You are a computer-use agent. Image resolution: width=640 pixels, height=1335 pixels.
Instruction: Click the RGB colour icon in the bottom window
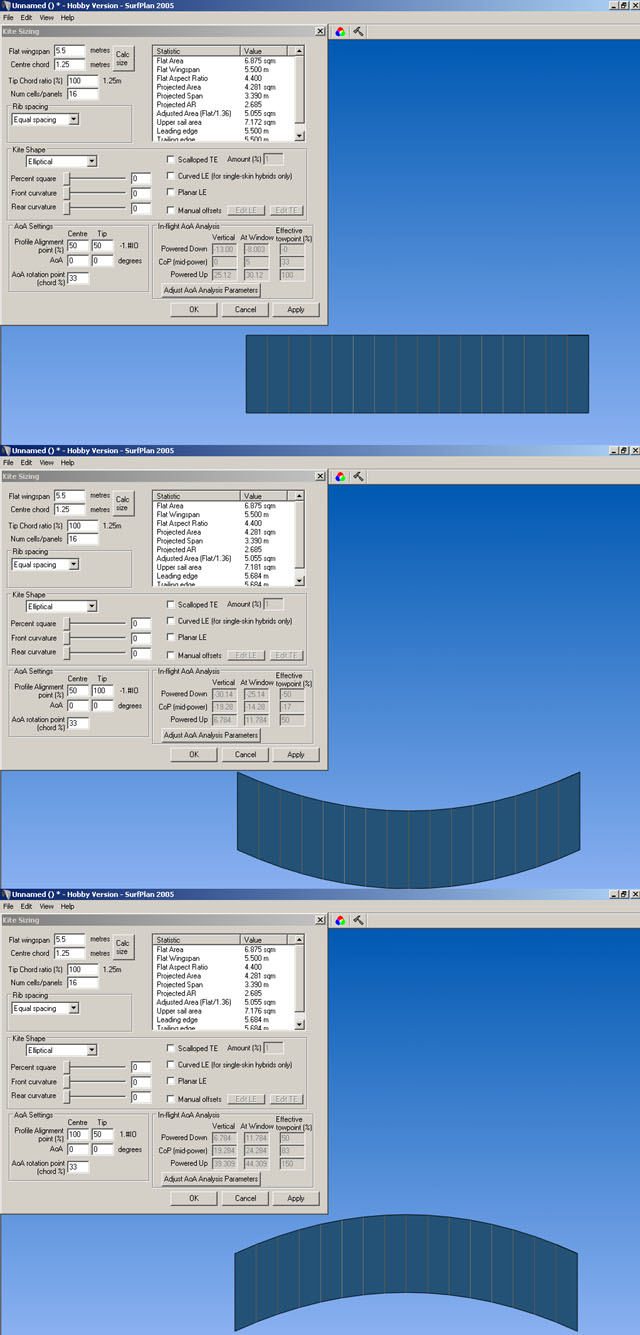340,920
